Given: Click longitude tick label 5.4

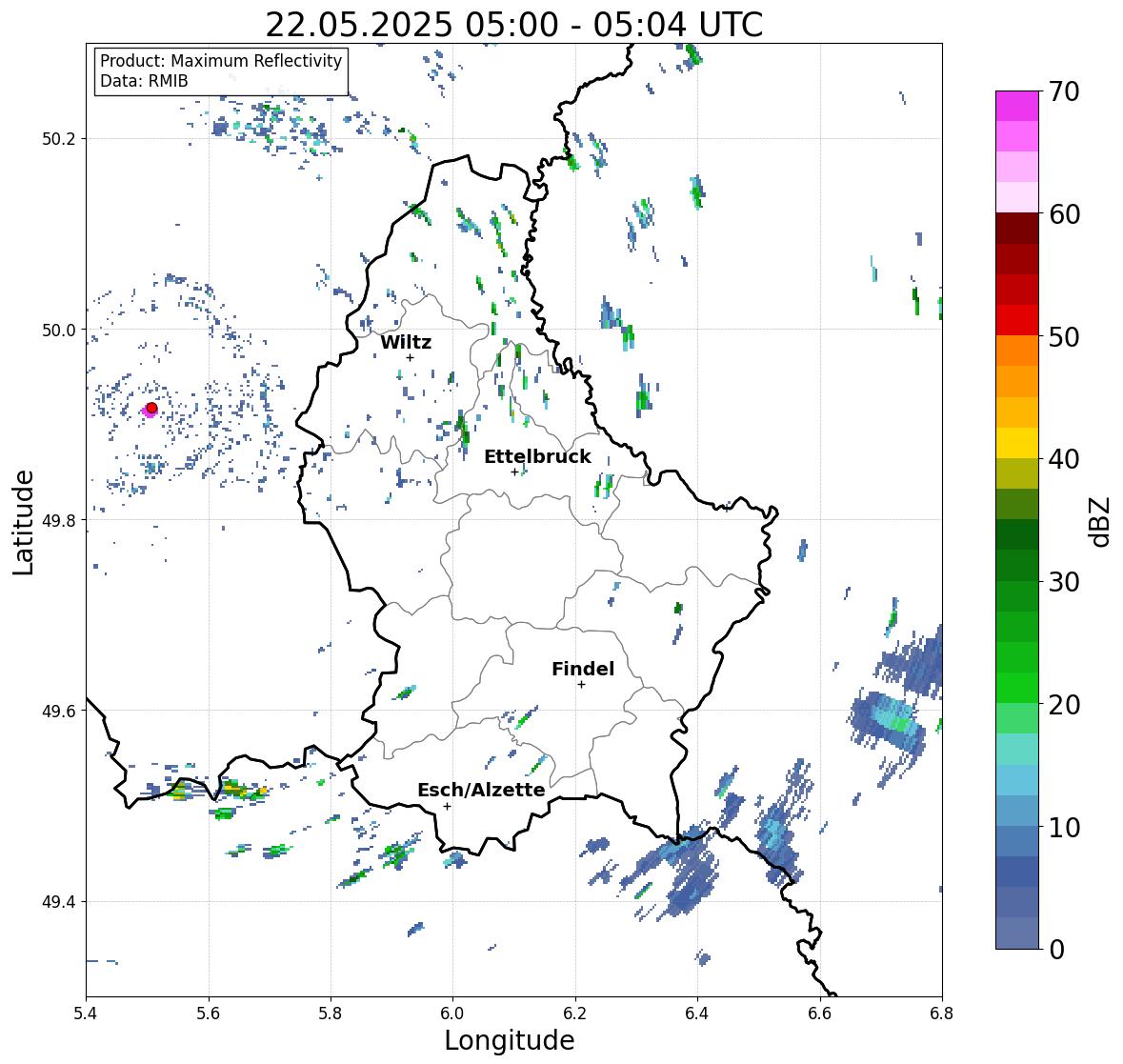Looking at the screenshot, I should [x=86, y=1013].
